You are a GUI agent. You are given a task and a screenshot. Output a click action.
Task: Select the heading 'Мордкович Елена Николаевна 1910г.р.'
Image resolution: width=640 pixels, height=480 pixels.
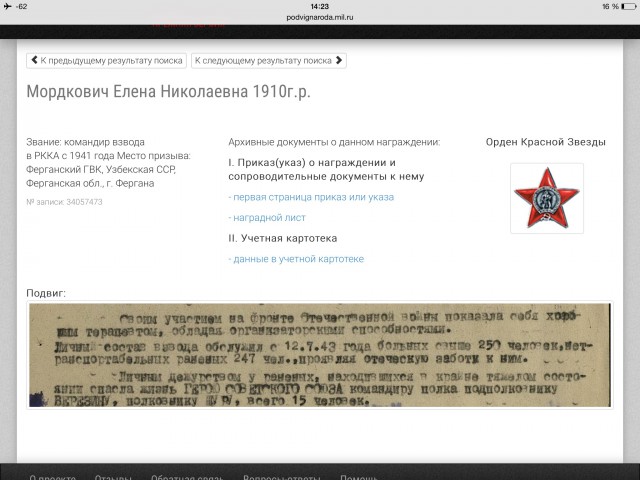point(168,92)
